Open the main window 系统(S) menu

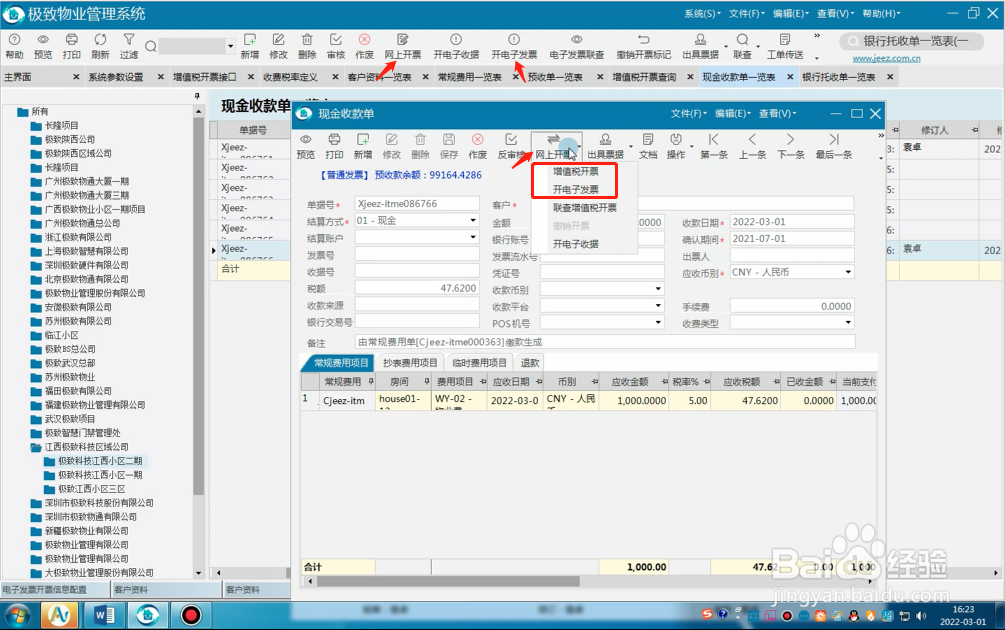point(701,13)
